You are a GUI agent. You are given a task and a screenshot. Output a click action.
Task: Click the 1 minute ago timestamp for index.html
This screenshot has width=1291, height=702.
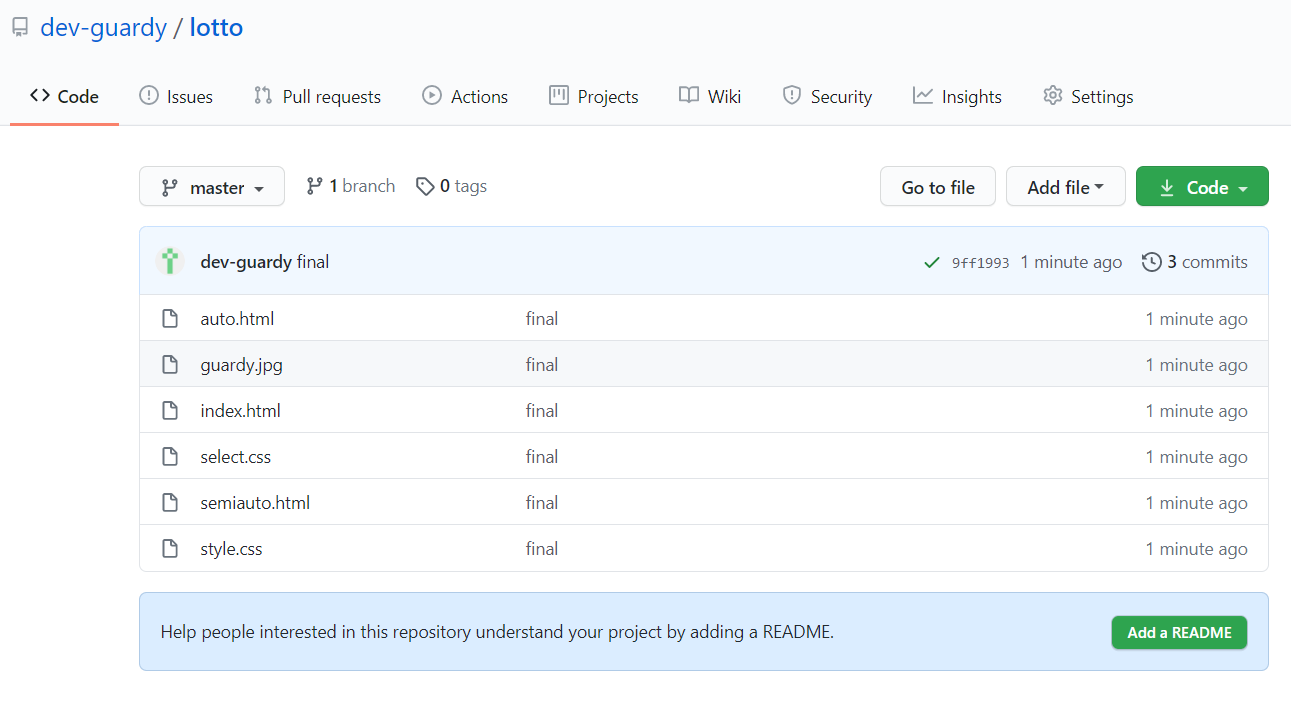(x=1197, y=411)
